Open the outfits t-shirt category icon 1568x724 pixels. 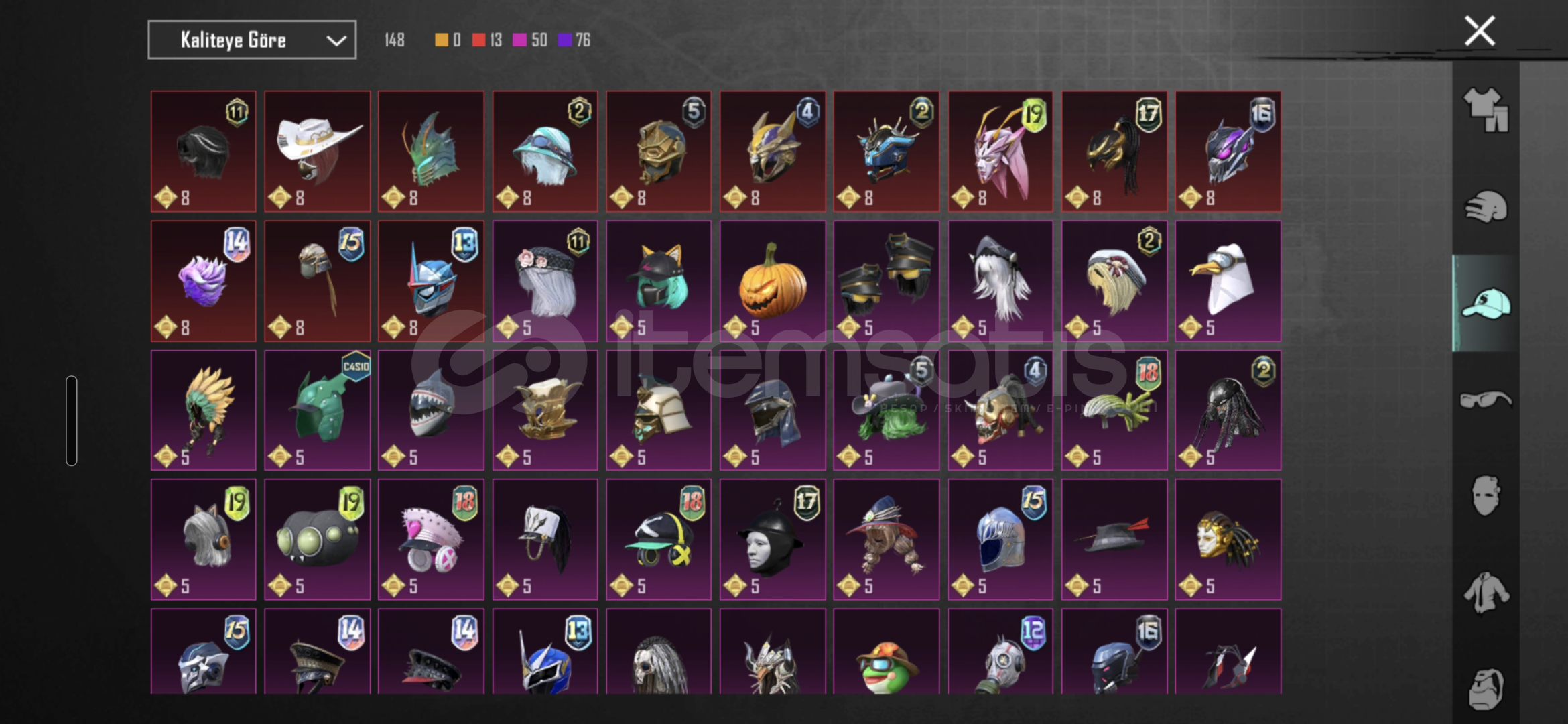(x=1486, y=109)
